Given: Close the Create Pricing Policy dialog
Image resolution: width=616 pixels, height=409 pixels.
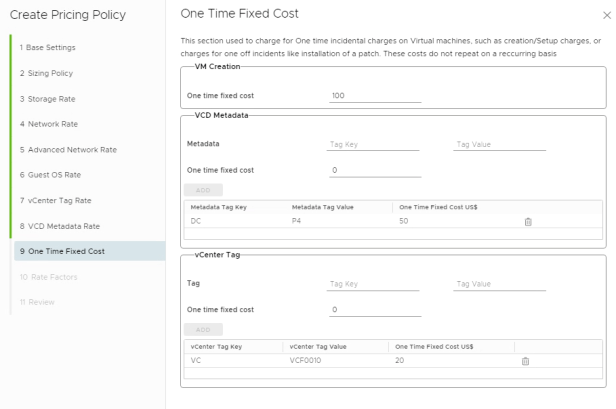Looking at the screenshot, I should pyautogui.click(x=606, y=16).
